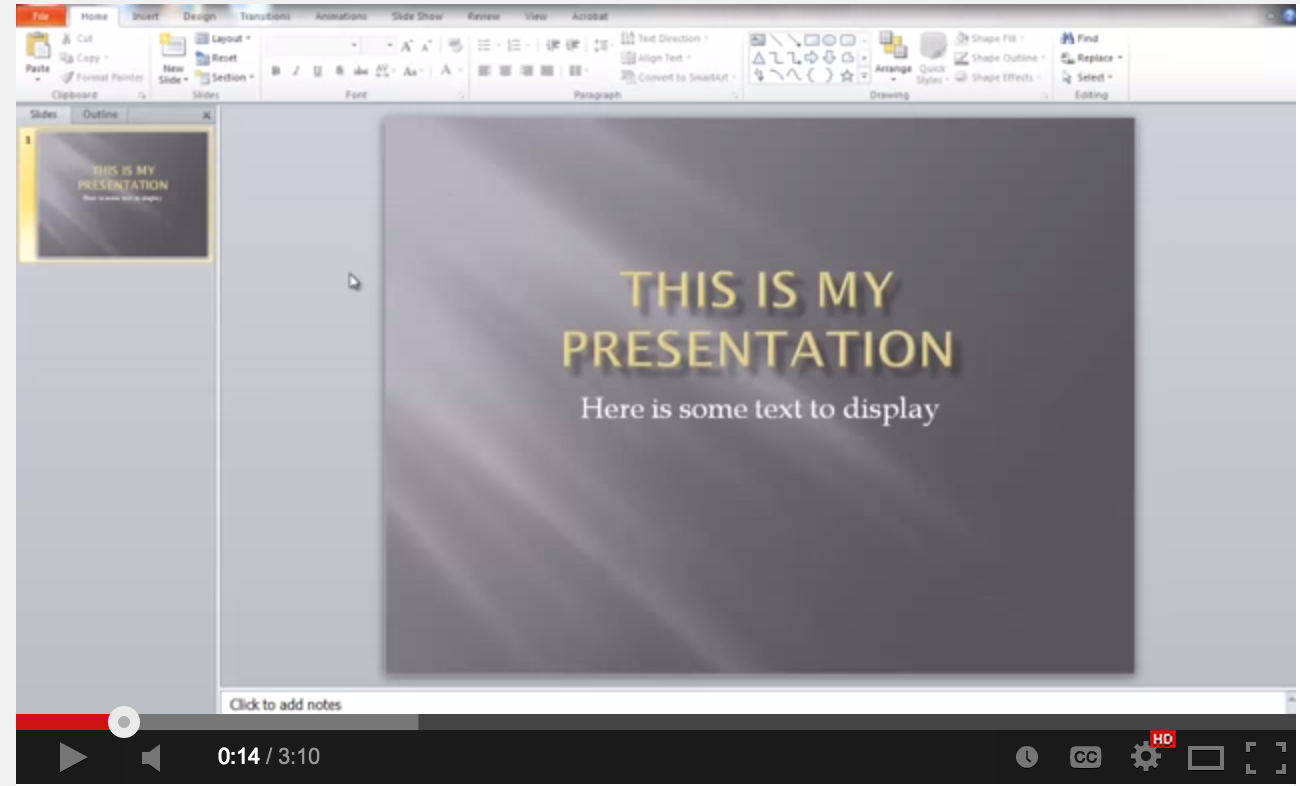Click the New Slide icon

click(173, 58)
